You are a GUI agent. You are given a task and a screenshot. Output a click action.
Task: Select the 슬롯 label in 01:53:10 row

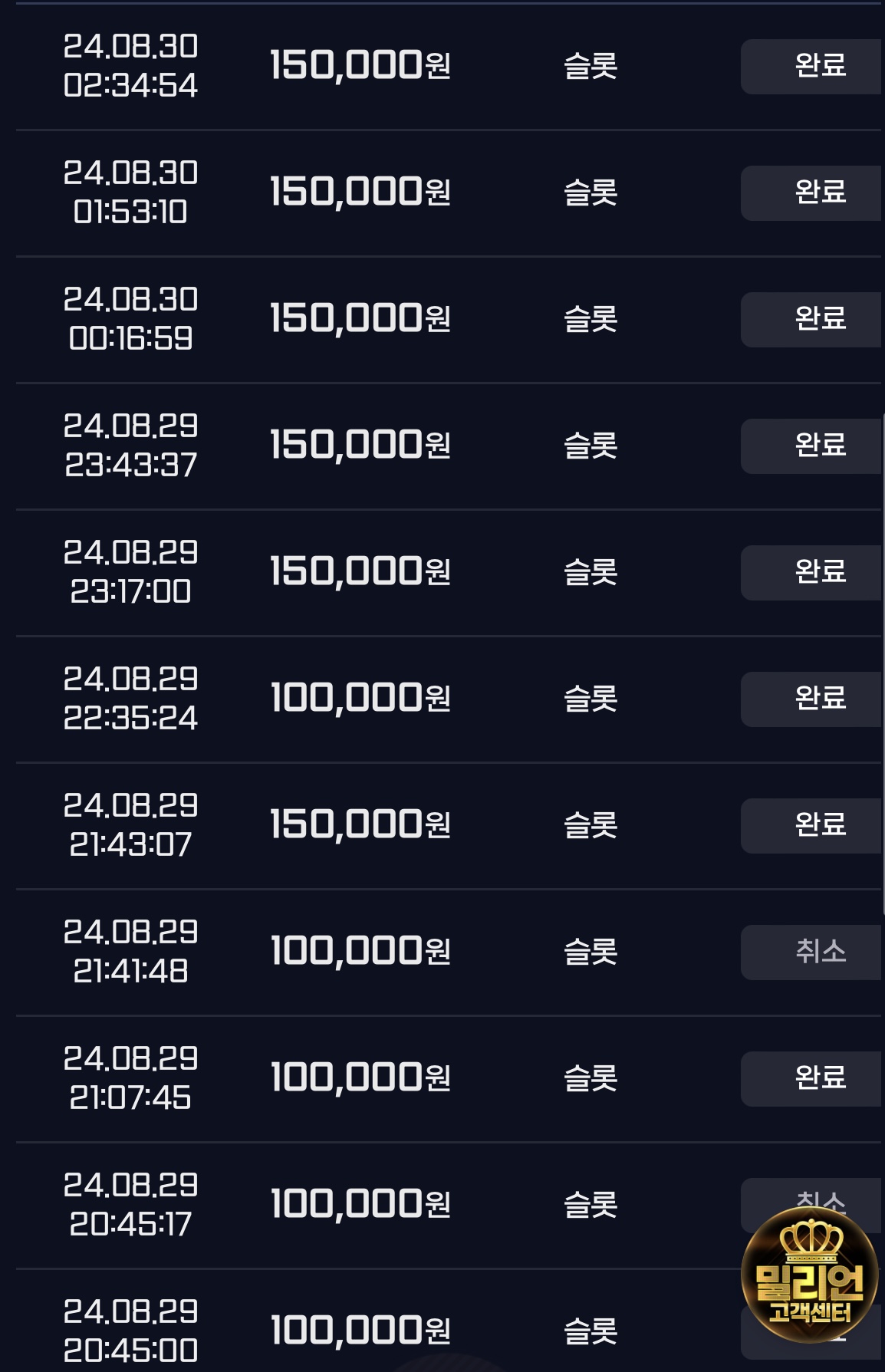click(x=591, y=192)
